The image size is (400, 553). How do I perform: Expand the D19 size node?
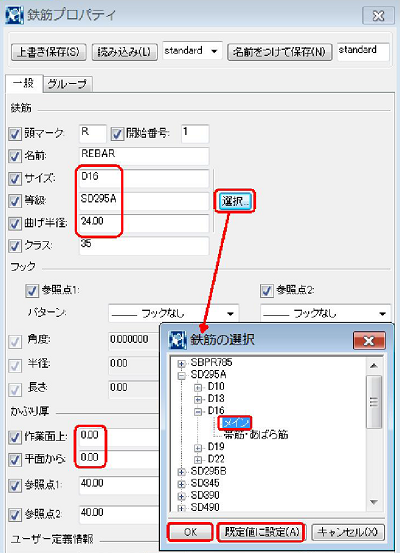pyautogui.click(x=198, y=448)
